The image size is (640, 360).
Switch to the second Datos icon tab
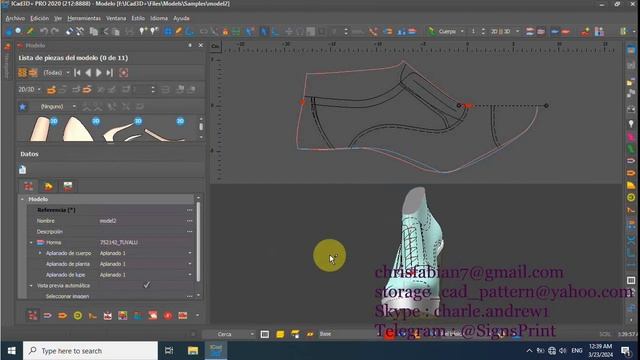point(48,187)
